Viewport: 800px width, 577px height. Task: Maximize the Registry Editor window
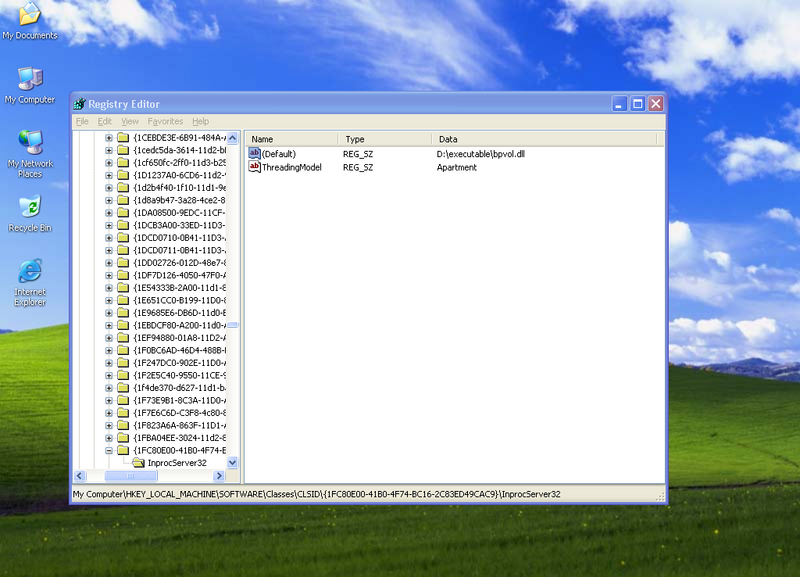[638, 104]
